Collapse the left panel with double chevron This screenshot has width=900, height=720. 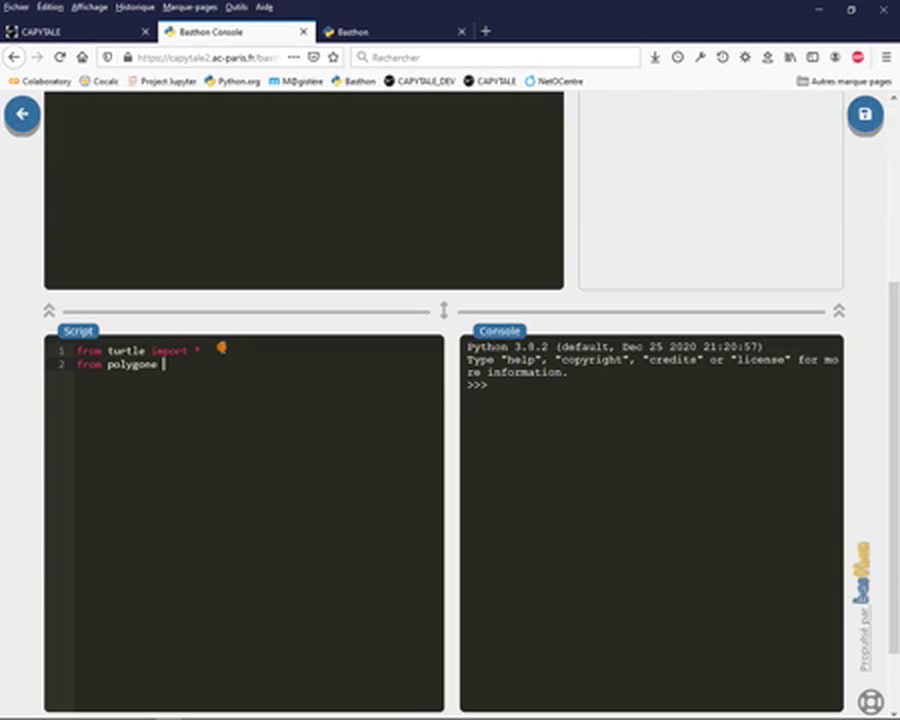(x=49, y=311)
